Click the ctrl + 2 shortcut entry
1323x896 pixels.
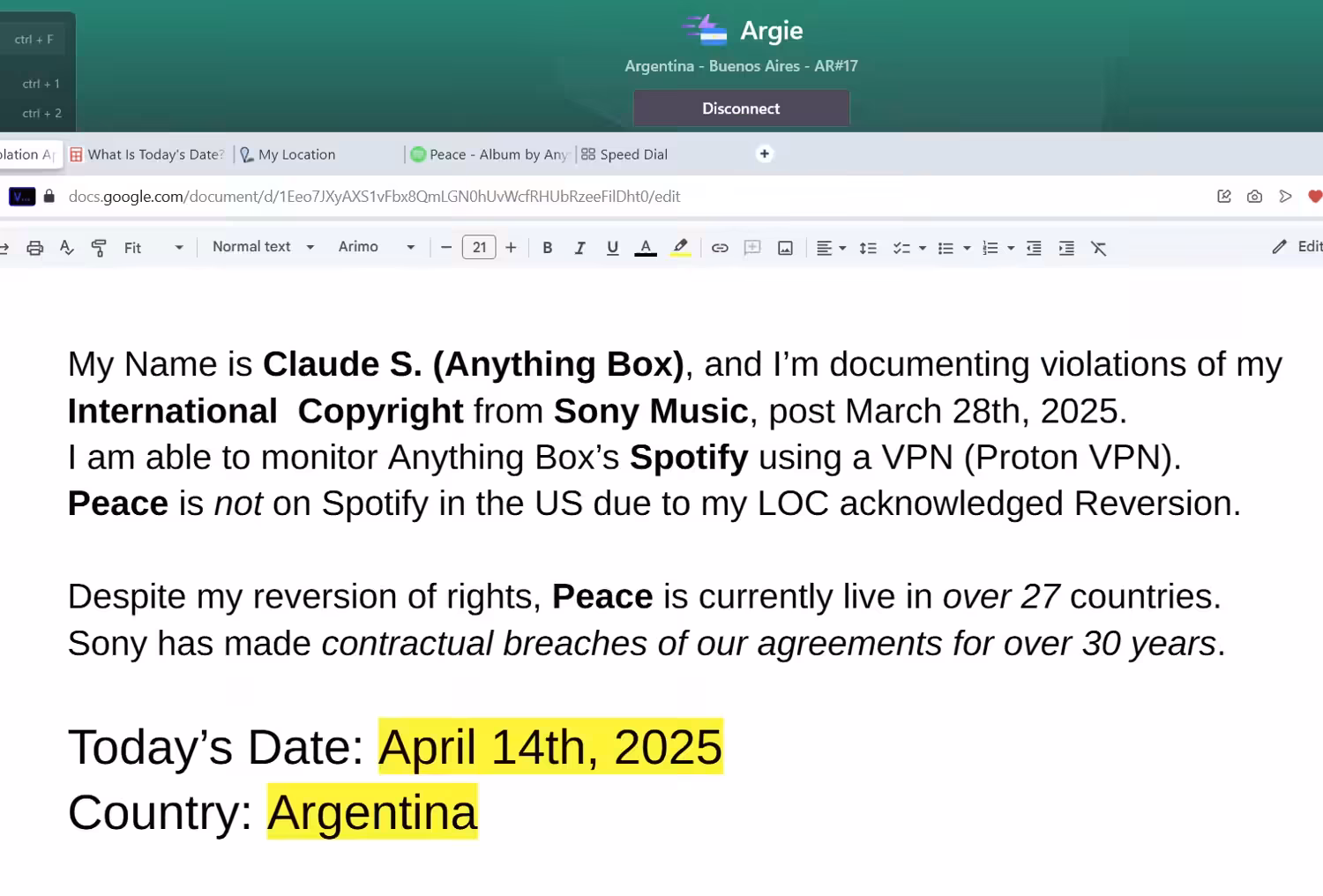point(41,113)
